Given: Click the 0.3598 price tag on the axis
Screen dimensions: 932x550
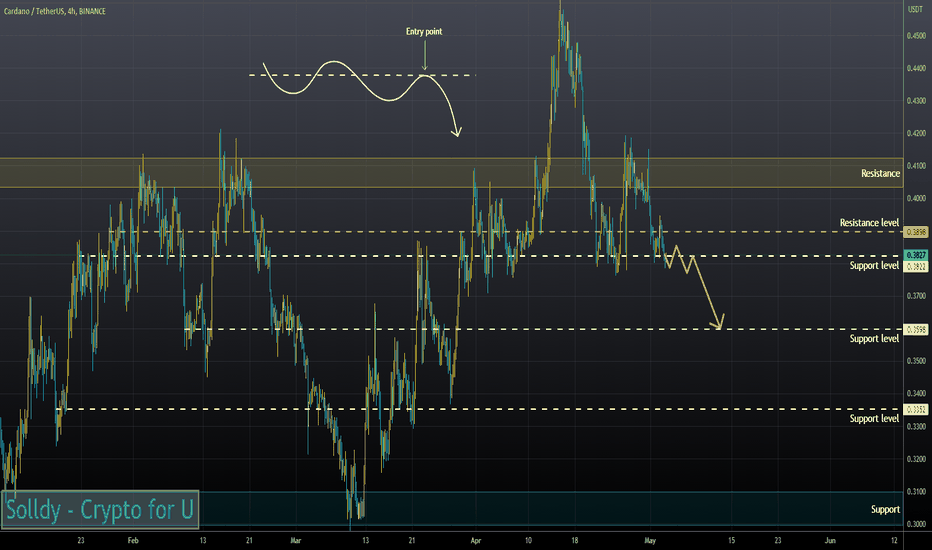Looking at the screenshot, I should pyautogui.click(x=915, y=329).
